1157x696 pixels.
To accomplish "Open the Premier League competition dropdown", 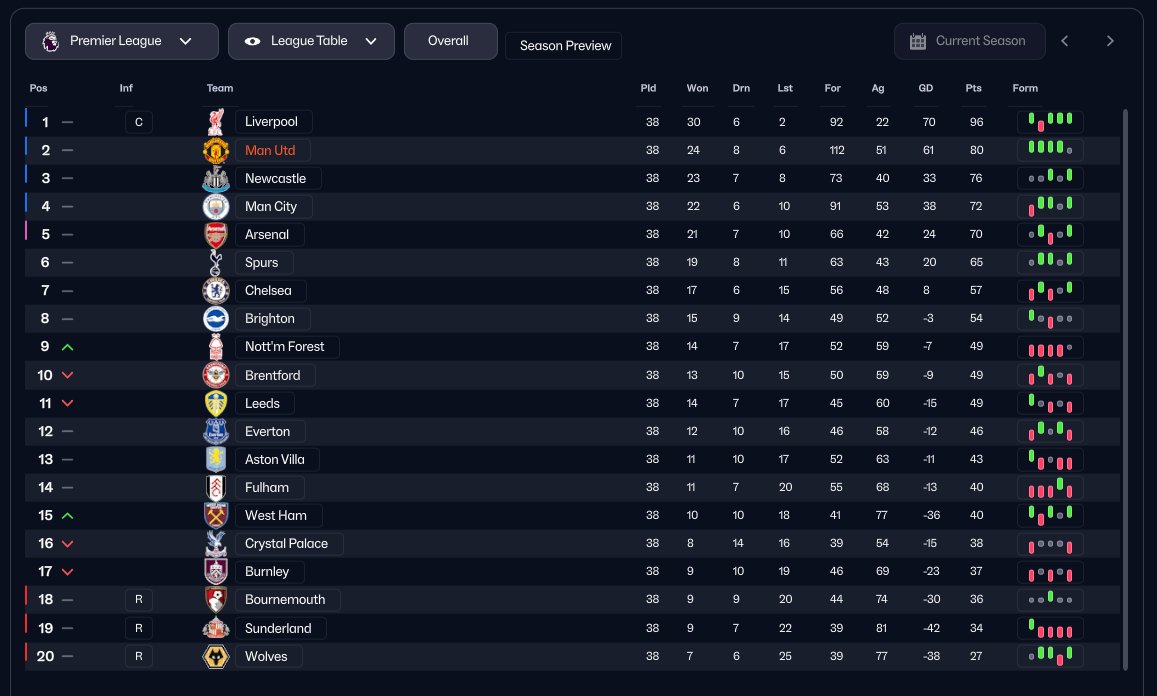I will [x=121, y=42].
